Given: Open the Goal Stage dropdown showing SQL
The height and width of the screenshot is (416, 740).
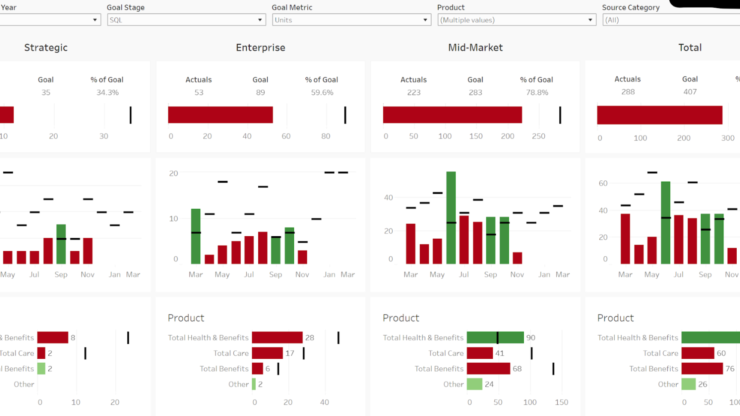Looking at the screenshot, I should point(183,19).
